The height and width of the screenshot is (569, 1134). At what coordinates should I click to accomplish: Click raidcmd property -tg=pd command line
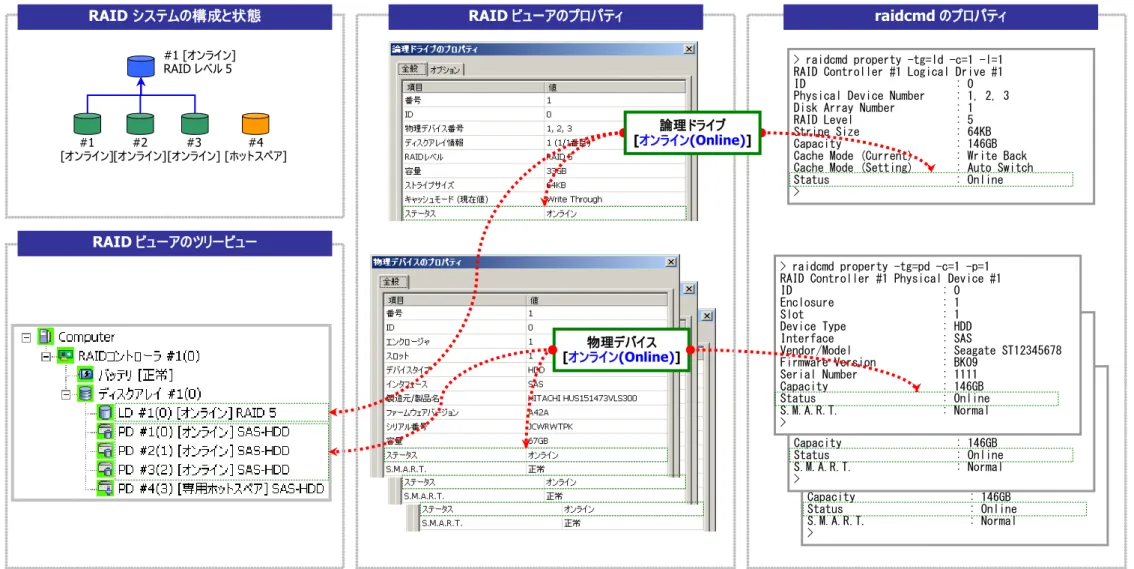tap(885, 266)
